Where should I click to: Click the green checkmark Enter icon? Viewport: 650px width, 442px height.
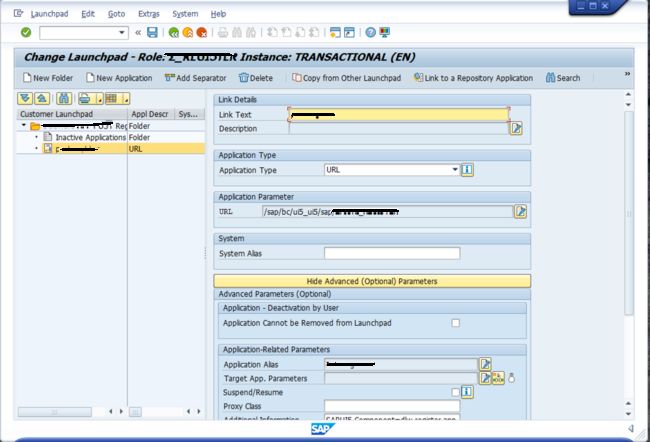tap(26, 32)
